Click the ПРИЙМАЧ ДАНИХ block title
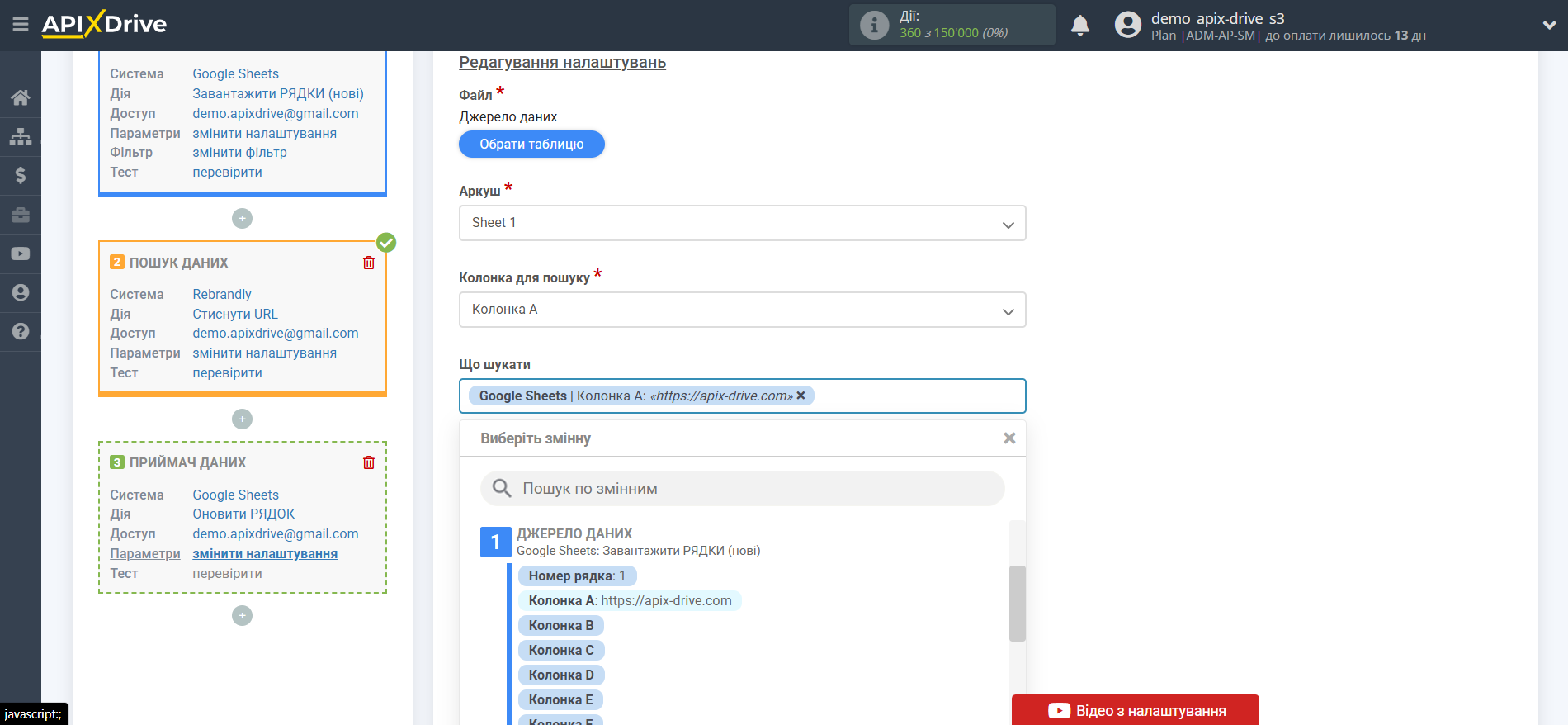The image size is (1568, 725). [187, 462]
